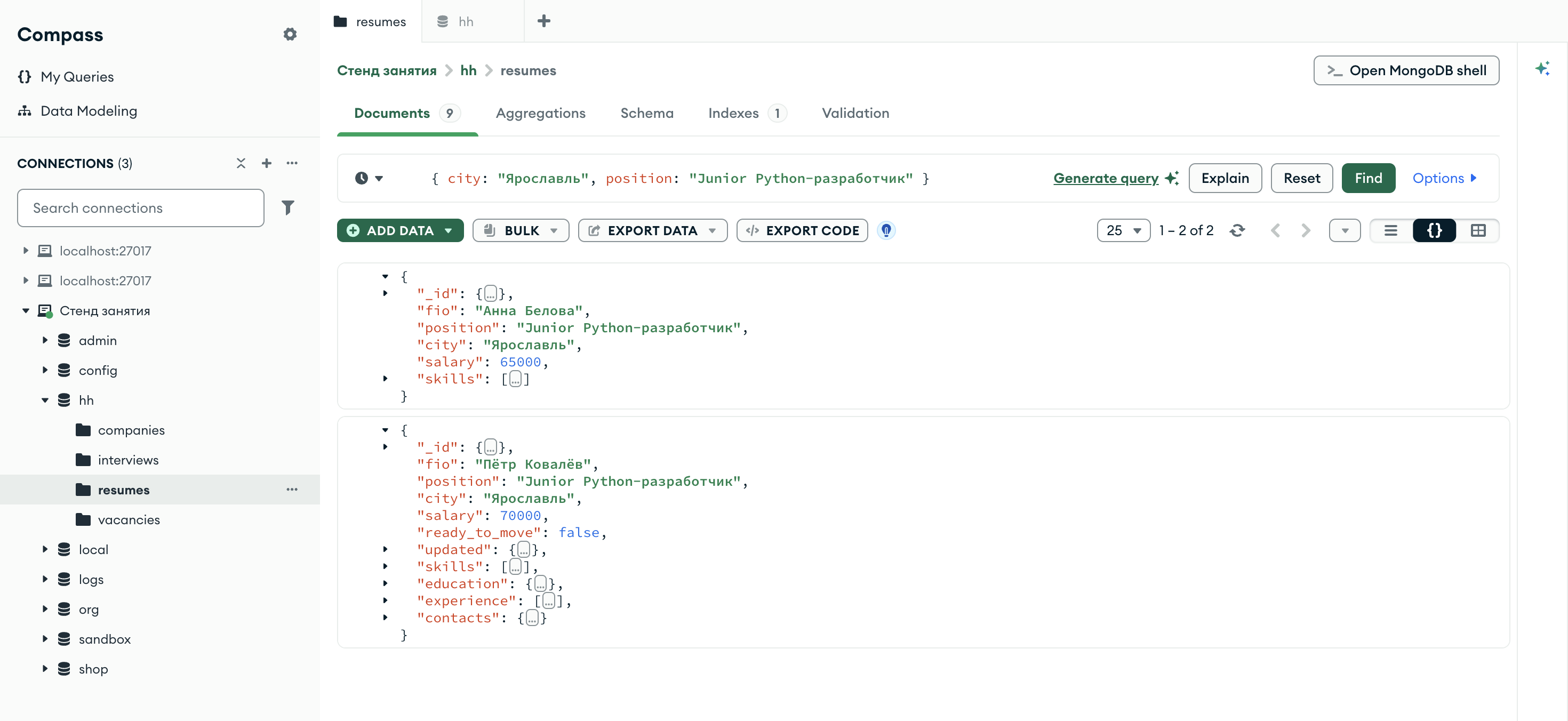This screenshot has height=721, width=1568.
Task: Switch to Aggregations tab
Action: pyautogui.click(x=540, y=113)
